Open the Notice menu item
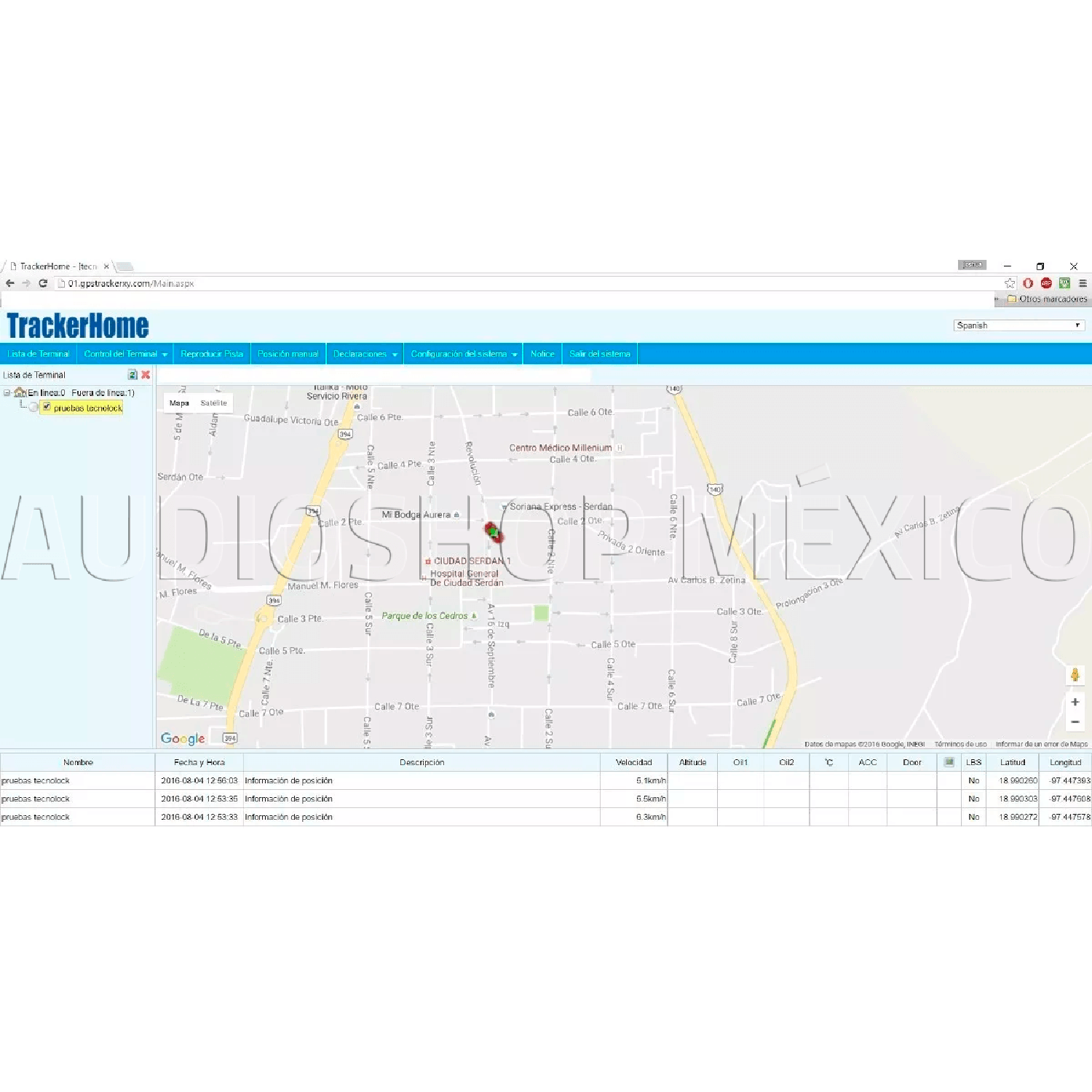 (x=542, y=354)
